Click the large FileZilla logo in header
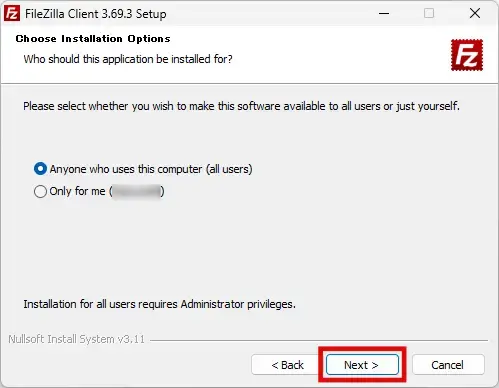The width and height of the screenshot is (499, 388). 467,55
